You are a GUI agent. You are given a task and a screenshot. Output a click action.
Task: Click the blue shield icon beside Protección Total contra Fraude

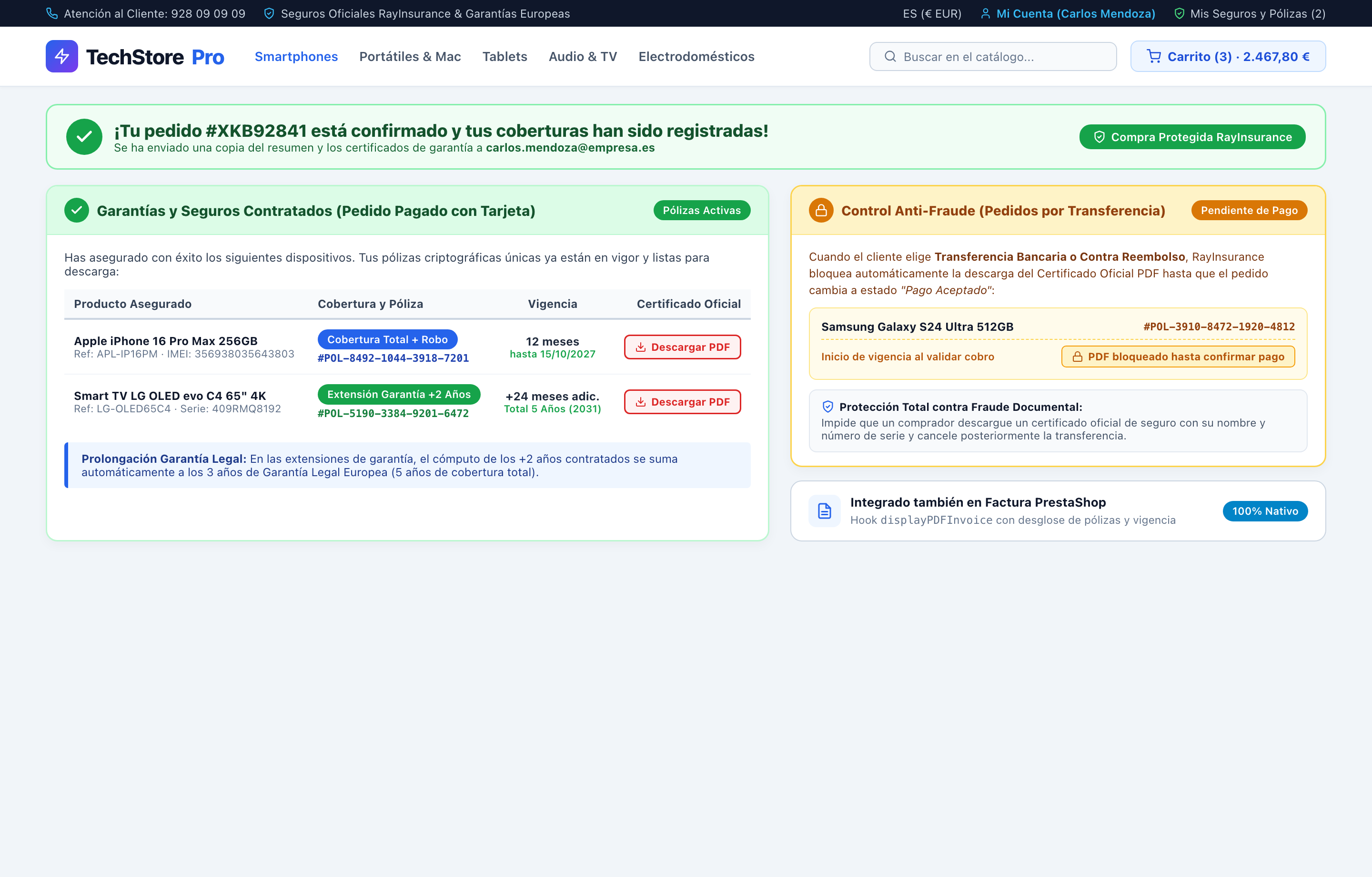[828, 407]
